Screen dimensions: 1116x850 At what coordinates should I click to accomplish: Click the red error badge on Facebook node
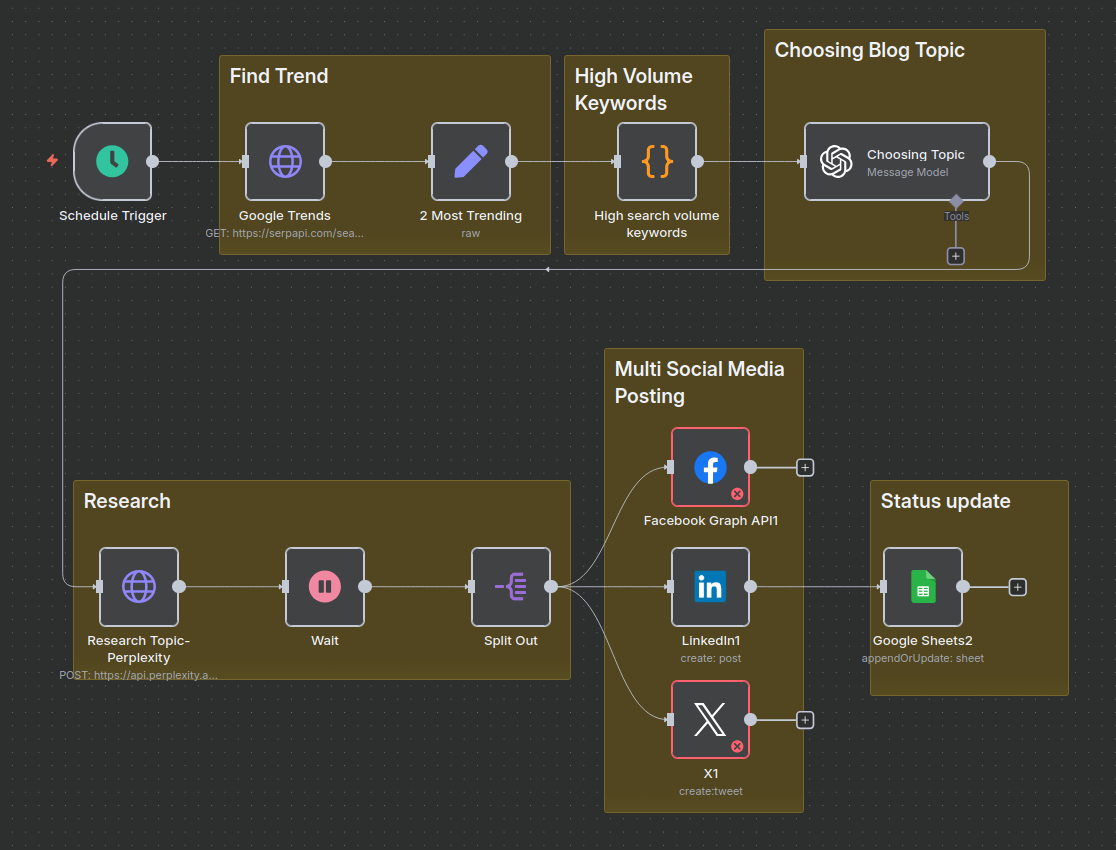[737, 493]
